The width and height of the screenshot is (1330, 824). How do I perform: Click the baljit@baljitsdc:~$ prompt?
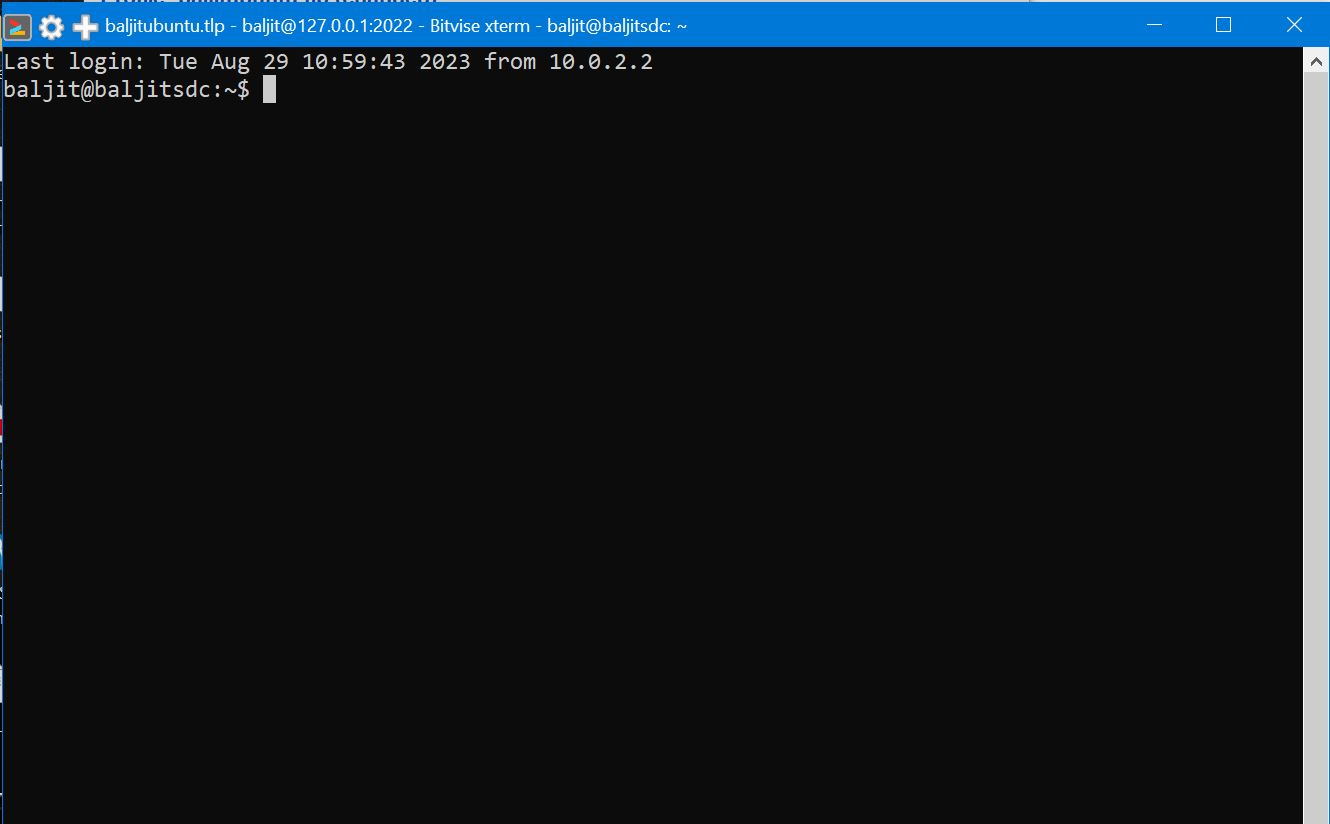click(127, 90)
